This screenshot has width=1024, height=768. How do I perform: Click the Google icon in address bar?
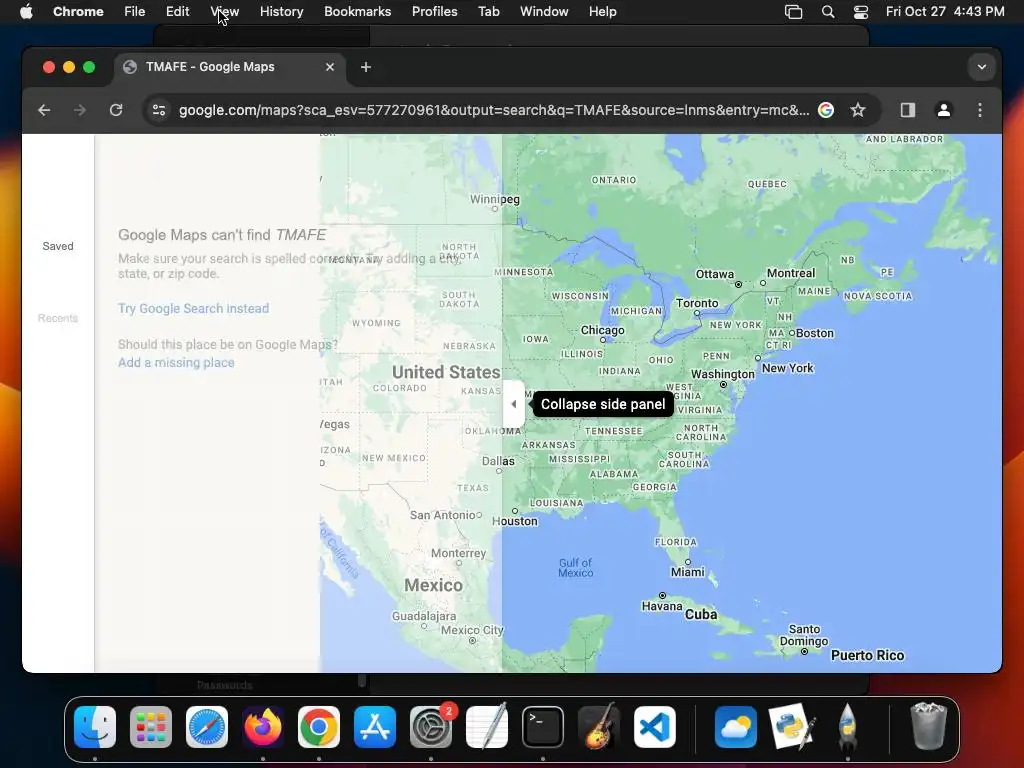tap(826, 110)
